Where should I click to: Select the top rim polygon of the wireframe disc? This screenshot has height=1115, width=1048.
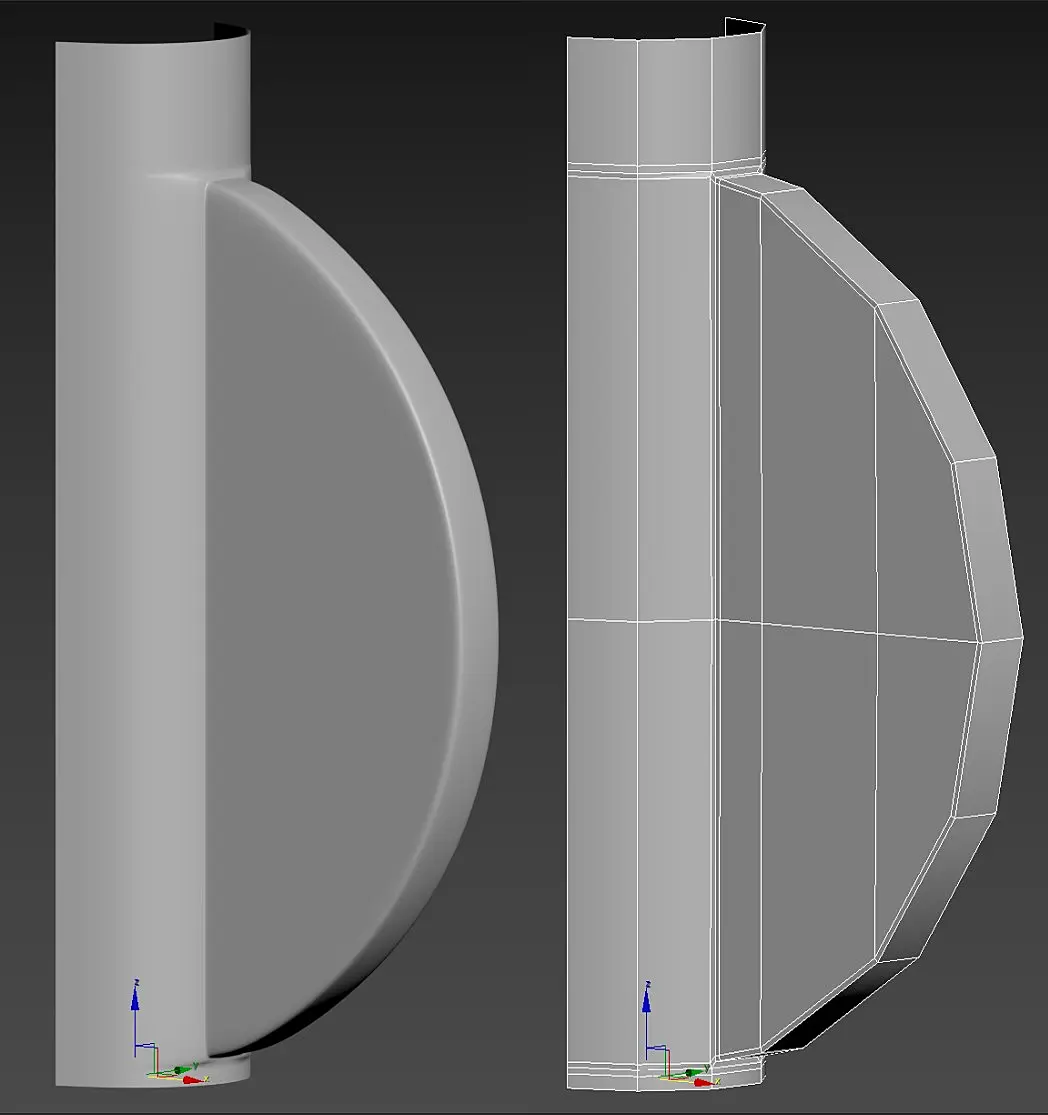(761, 184)
